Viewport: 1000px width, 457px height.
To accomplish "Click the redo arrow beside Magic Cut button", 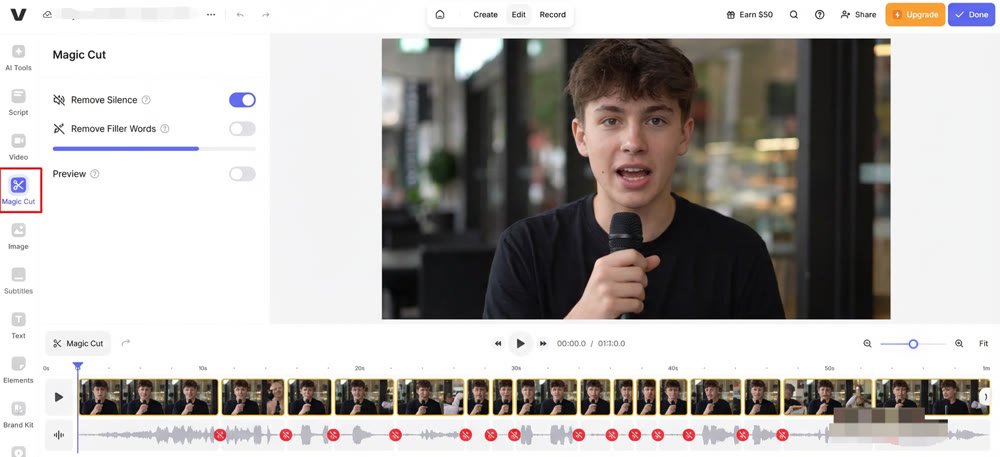I will (x=126, y=343).
